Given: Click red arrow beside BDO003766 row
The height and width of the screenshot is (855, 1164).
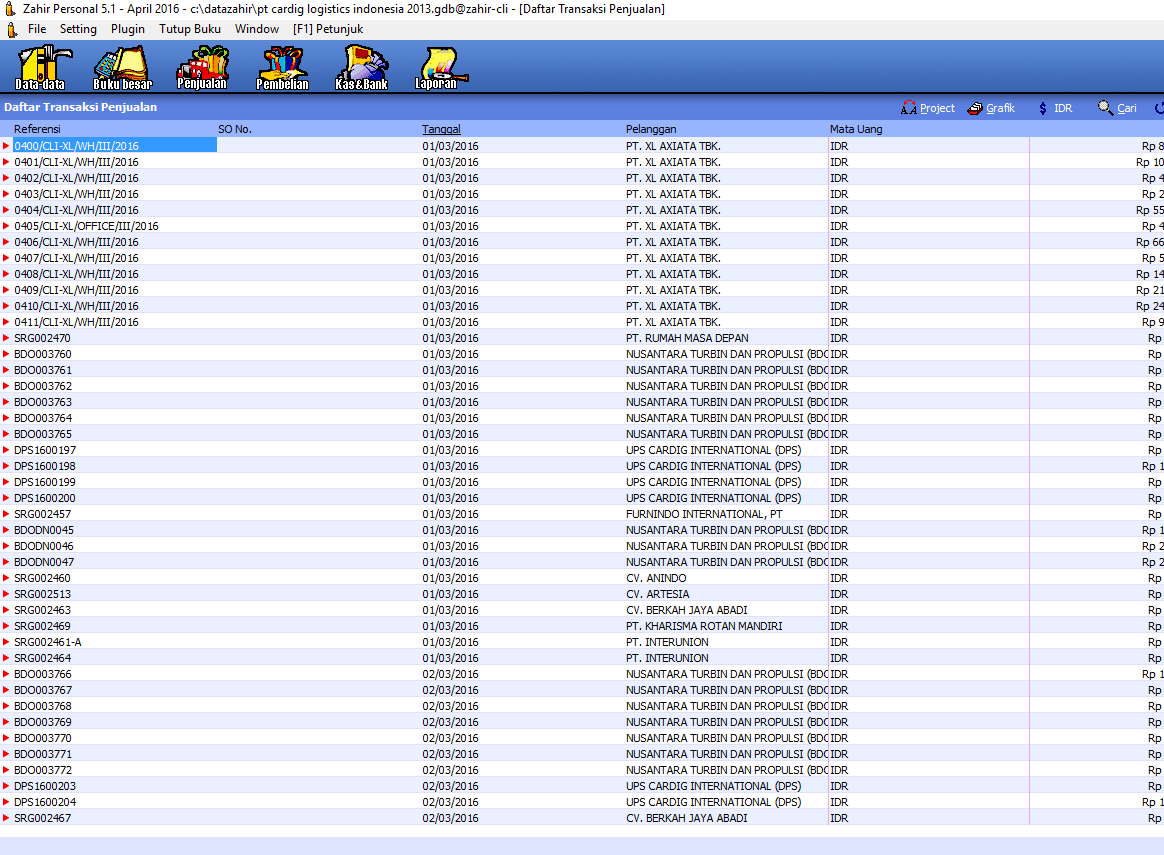Looking at the screenshot, I should coord(6,674).
